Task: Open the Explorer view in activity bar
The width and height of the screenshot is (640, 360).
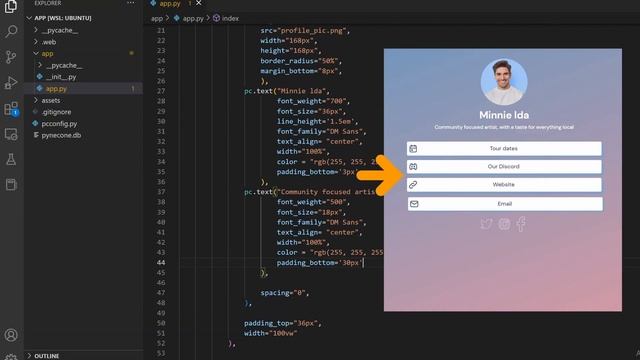Action: pos(11,6)
